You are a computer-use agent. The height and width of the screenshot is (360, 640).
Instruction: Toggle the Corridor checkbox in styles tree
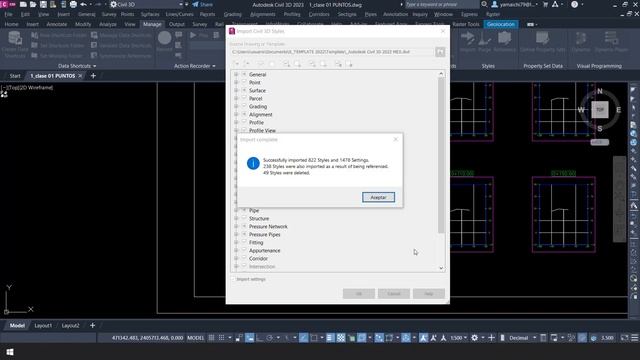[x=244, y=258]
